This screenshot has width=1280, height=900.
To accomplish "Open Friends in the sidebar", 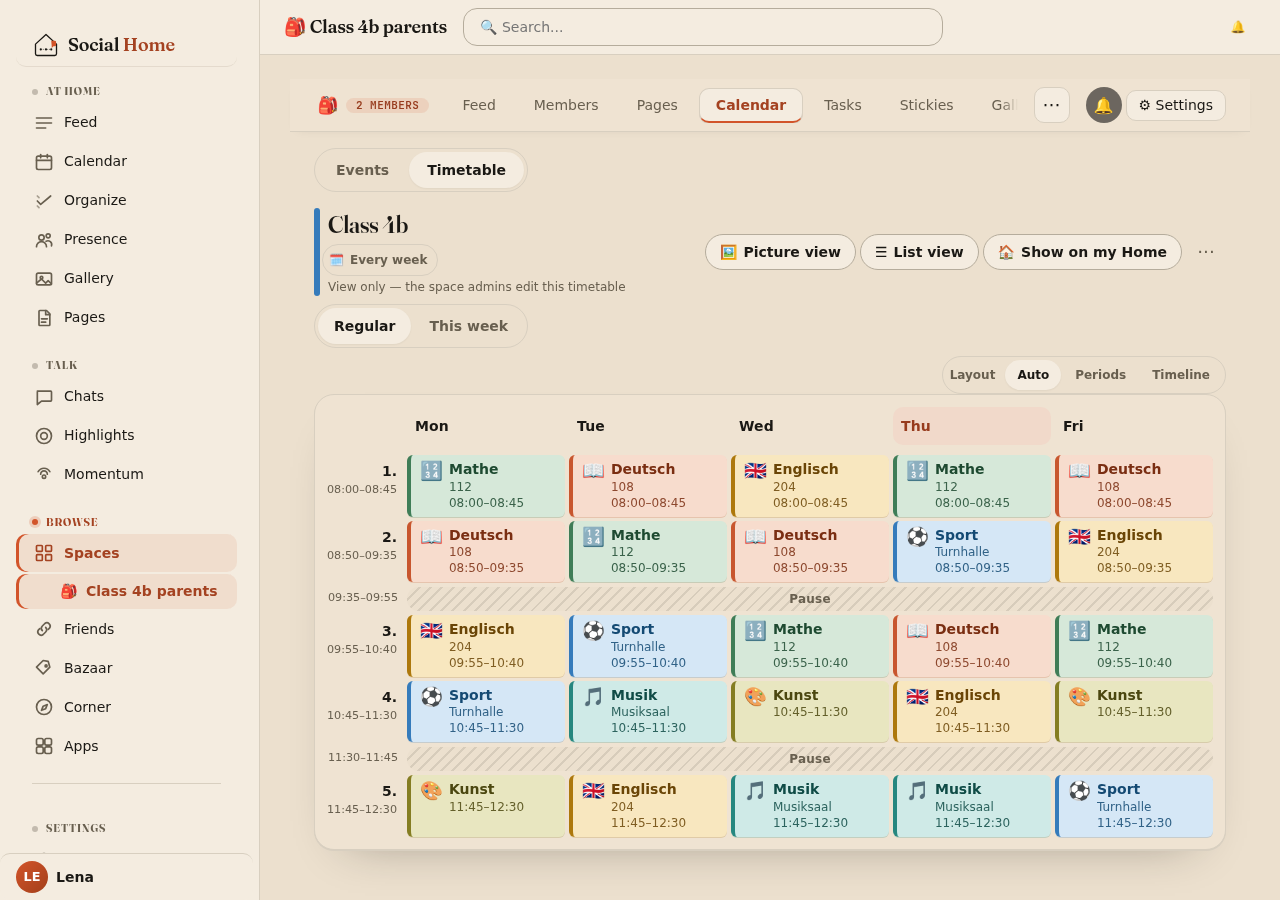I will point(126,629).
